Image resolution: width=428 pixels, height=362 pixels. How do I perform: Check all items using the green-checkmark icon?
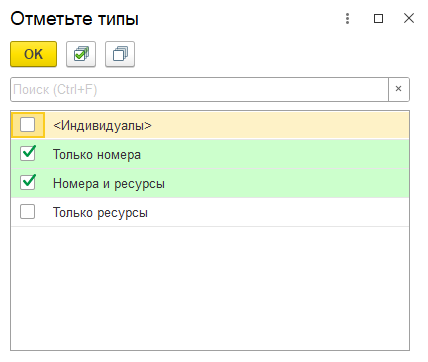[x=81, y=54]
